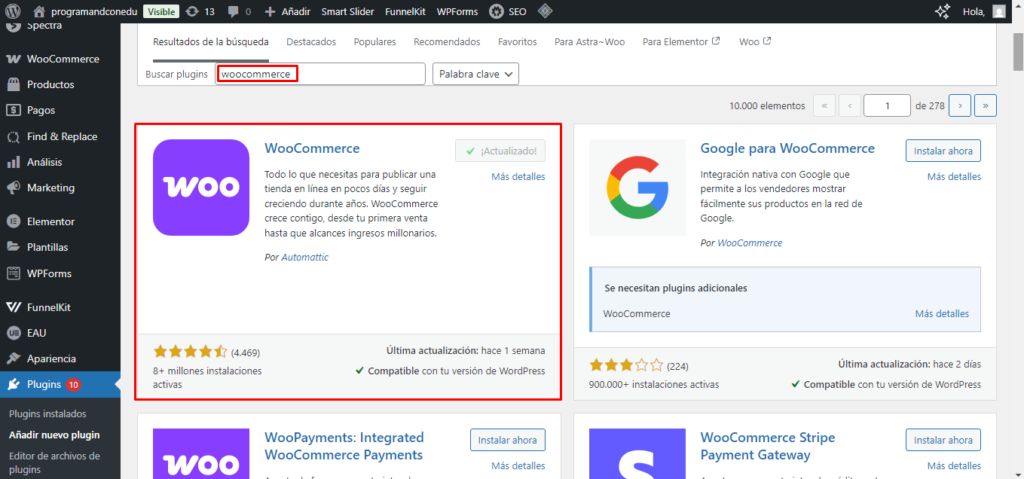Screen dimensions: 1024x479
Task: Open the user avatar next to Hola
Action: coord(999,11)
